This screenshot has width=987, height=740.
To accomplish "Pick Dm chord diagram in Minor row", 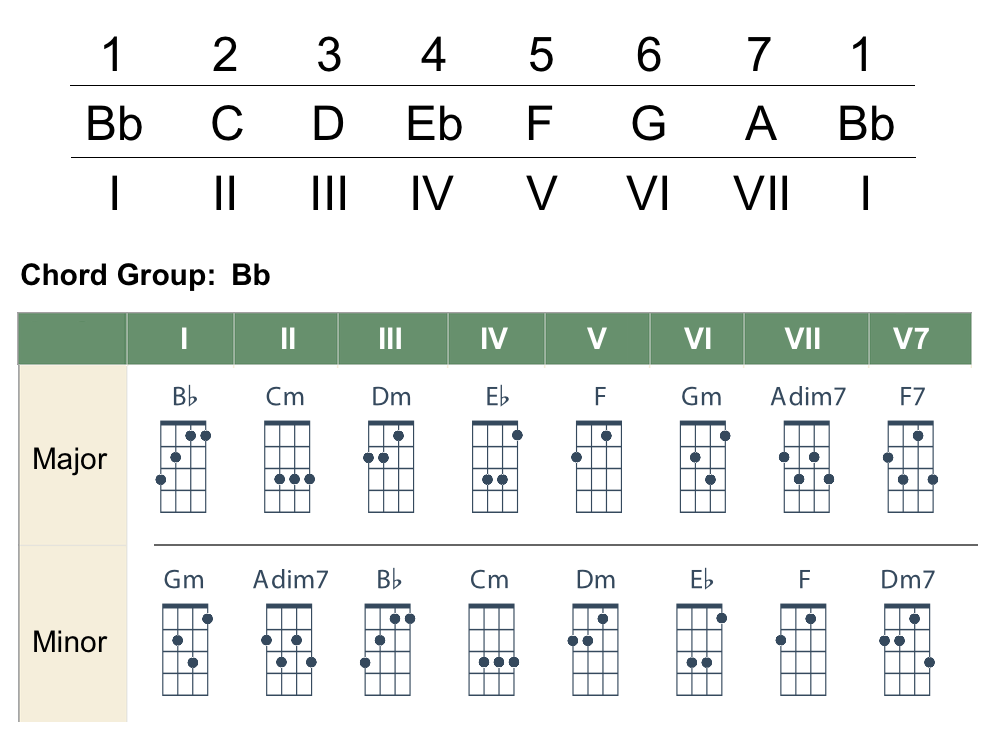I will click(x=596, y=650).
